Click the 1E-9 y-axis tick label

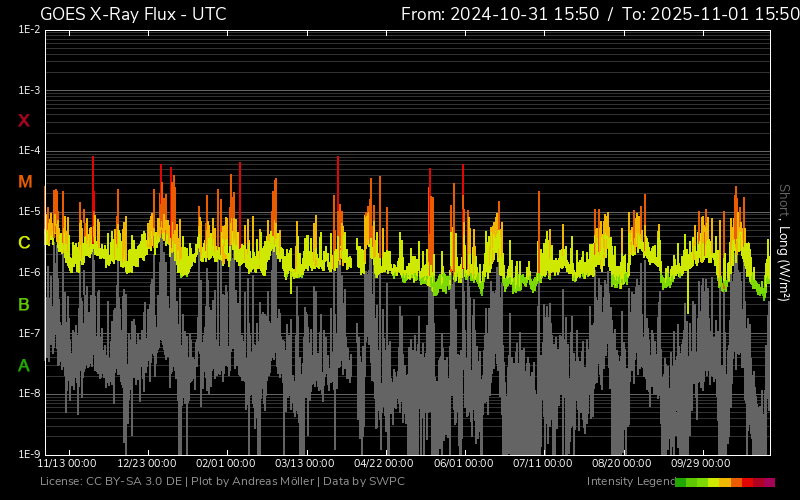click(x=29, y=454)
